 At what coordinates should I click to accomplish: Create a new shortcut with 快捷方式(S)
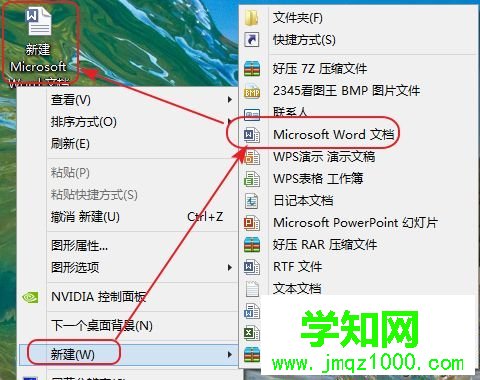coord(358,40)
